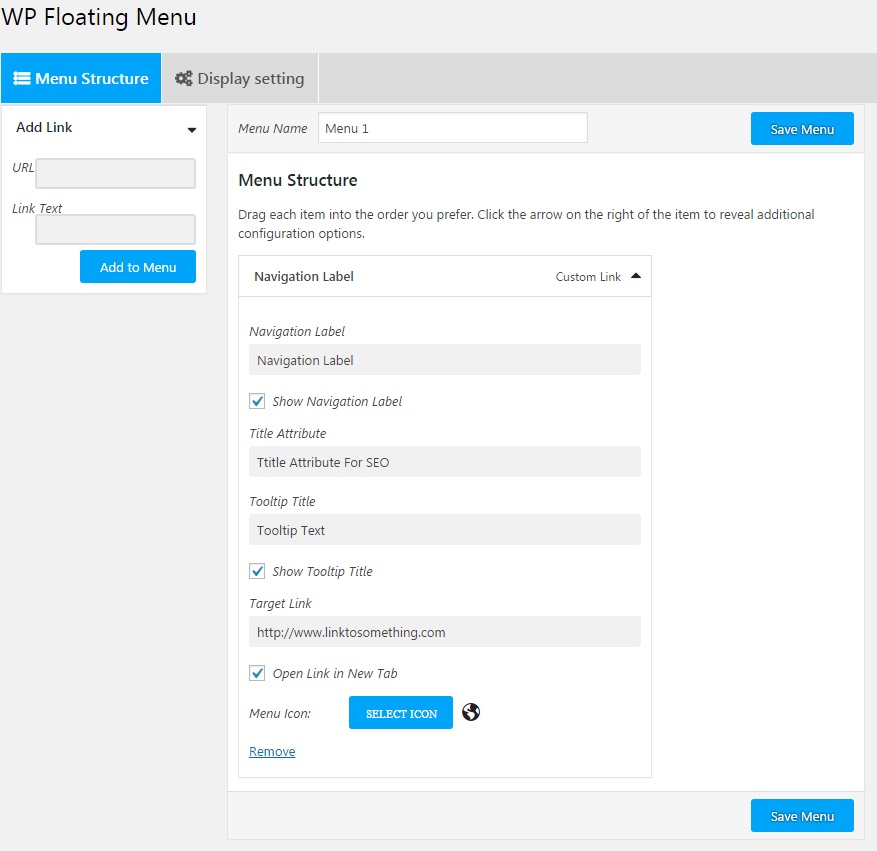Click the globe menu icon preview

471,712
